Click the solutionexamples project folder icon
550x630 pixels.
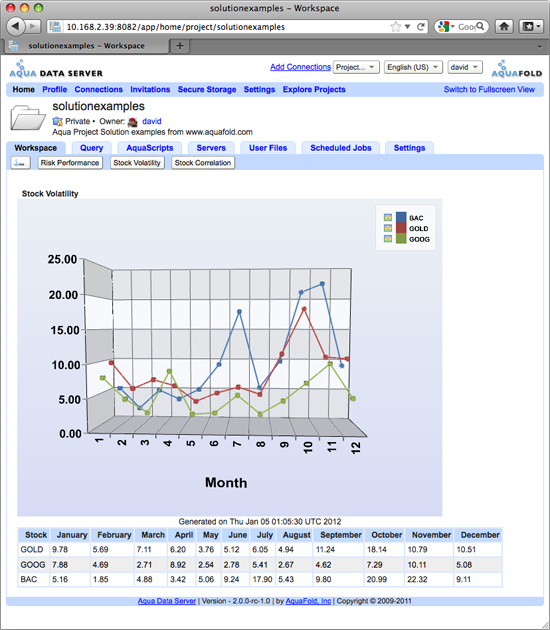27,118
